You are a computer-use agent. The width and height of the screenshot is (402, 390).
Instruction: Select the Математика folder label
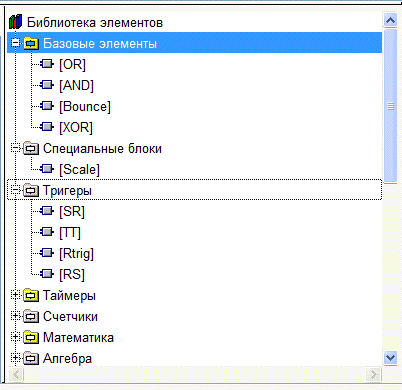pos(78,338)
